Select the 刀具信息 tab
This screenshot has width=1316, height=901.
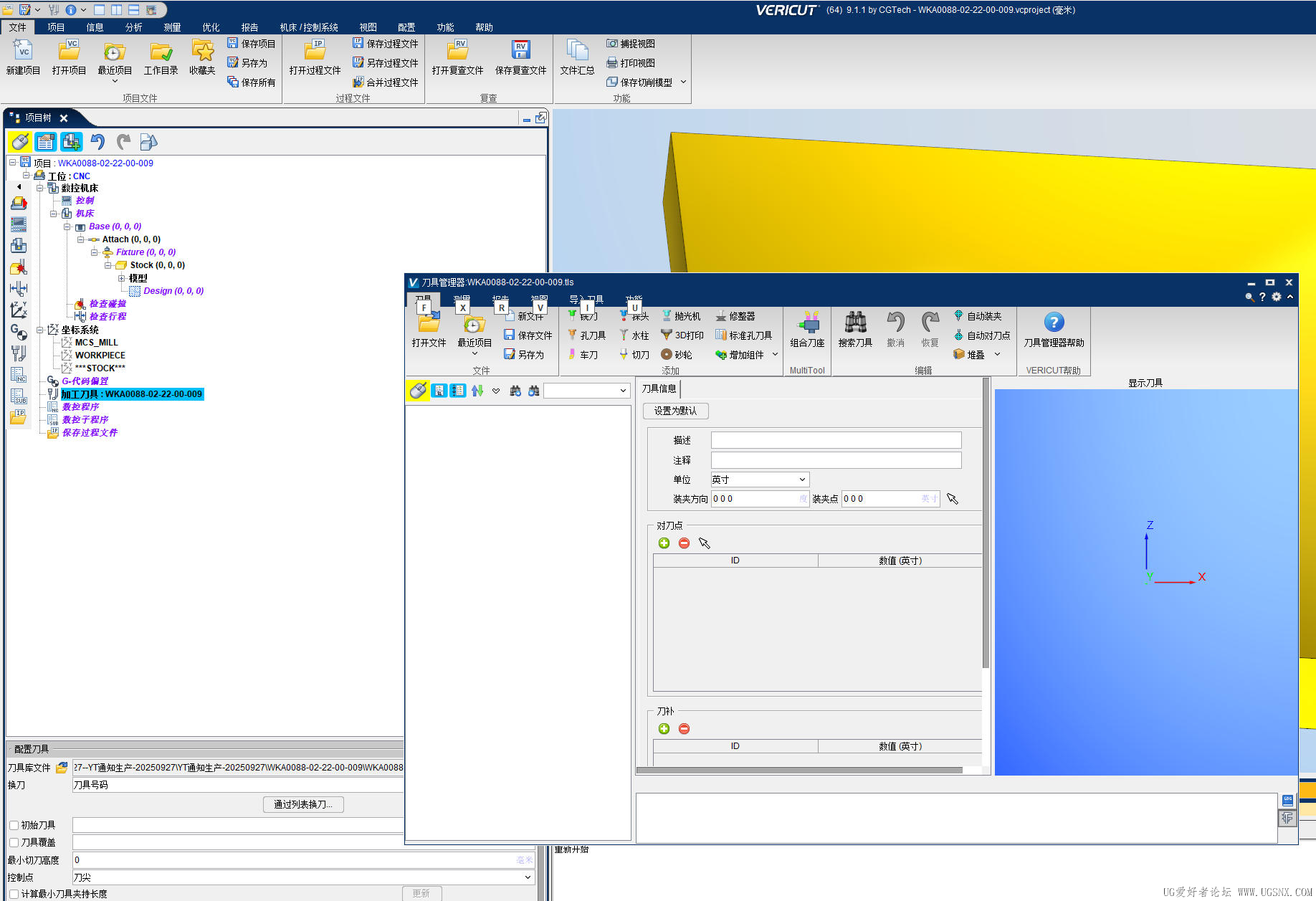pos(659,388)
